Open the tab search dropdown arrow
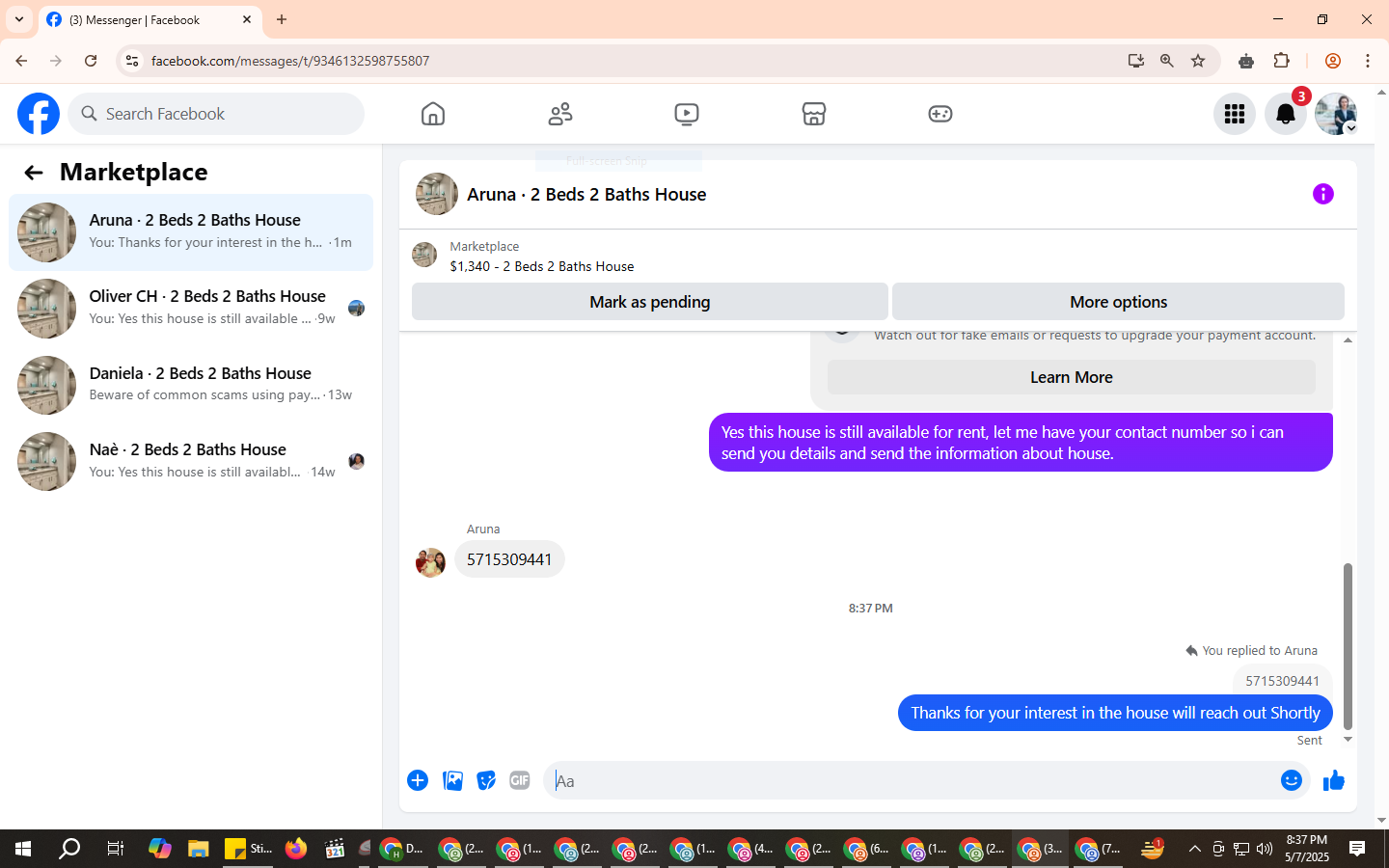1389x868 pixels. pos(19,19)
